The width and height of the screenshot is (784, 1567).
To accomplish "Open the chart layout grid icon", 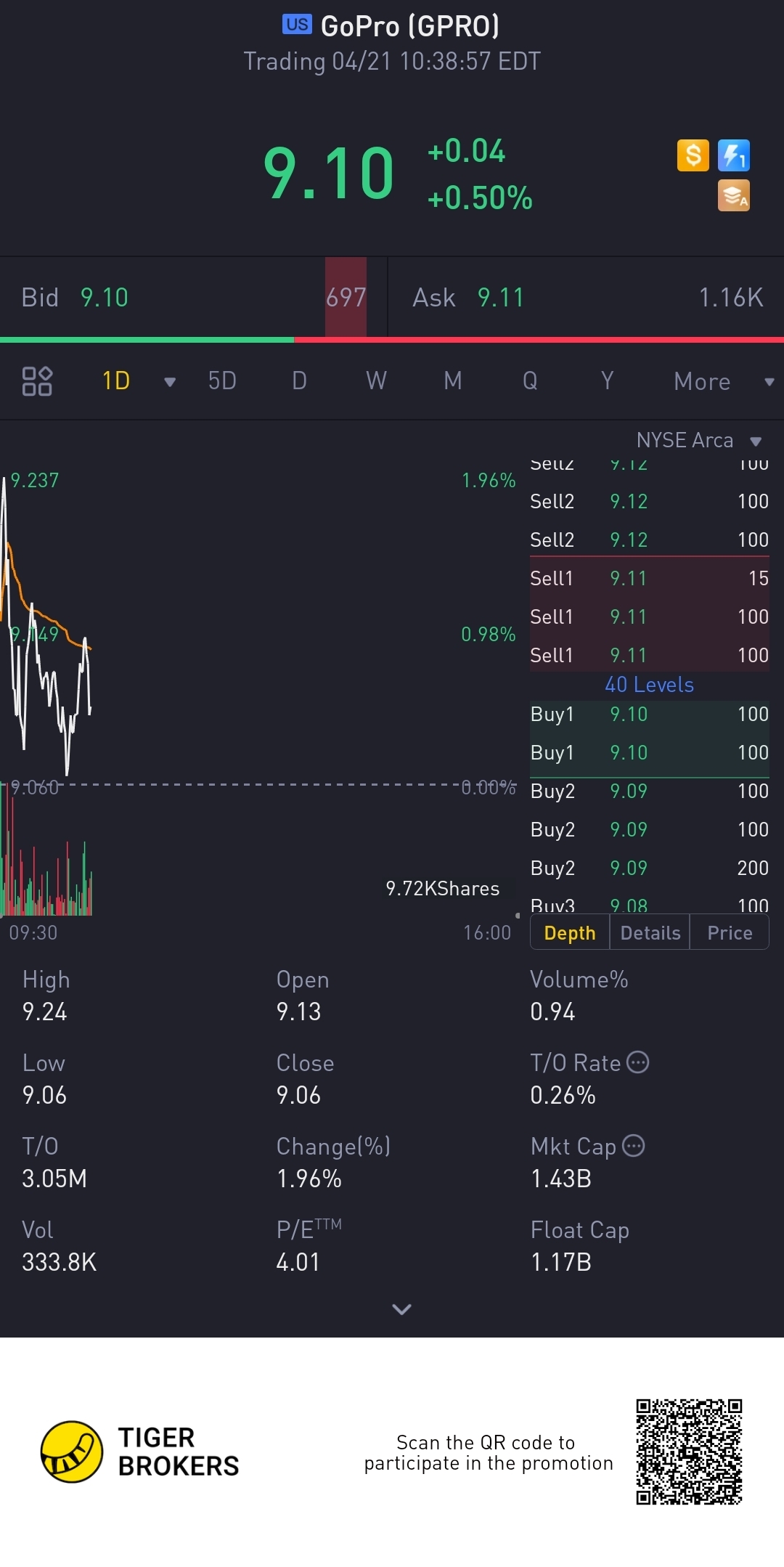I will [x=37, y=381].
